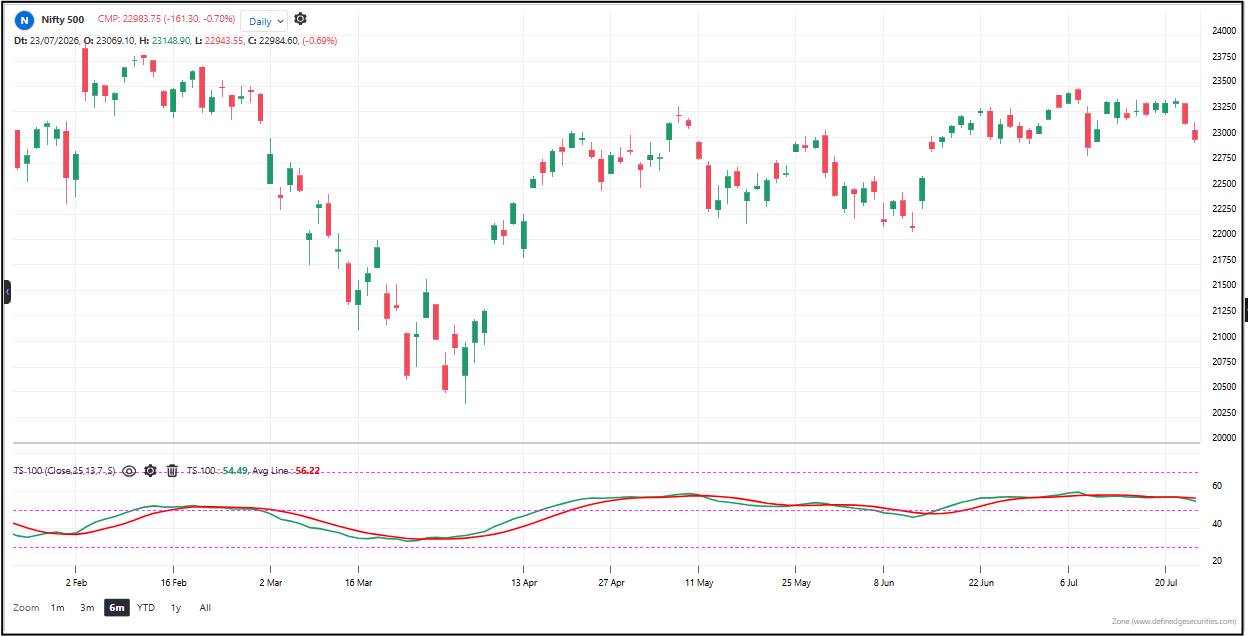Click the indicator scale label 60

[1217, 486]
